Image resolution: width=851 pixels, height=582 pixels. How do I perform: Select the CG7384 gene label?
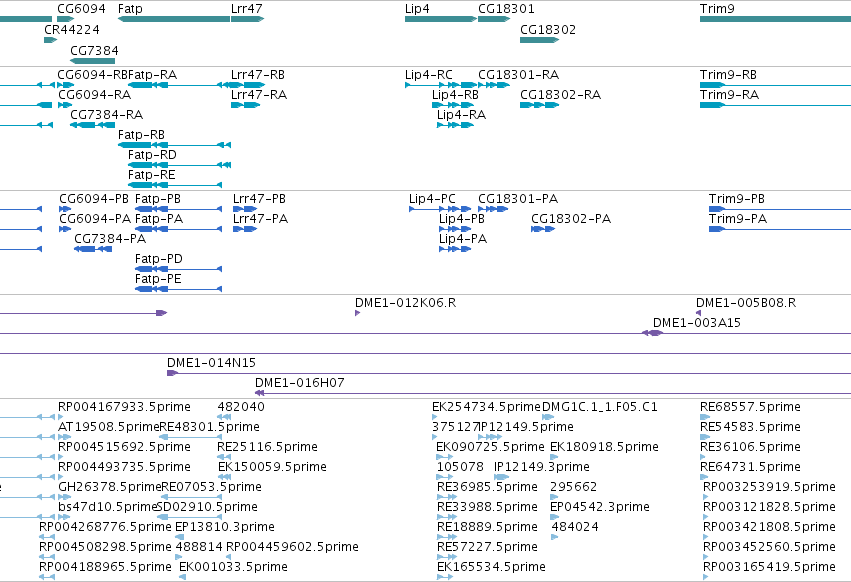coord(94,50)
